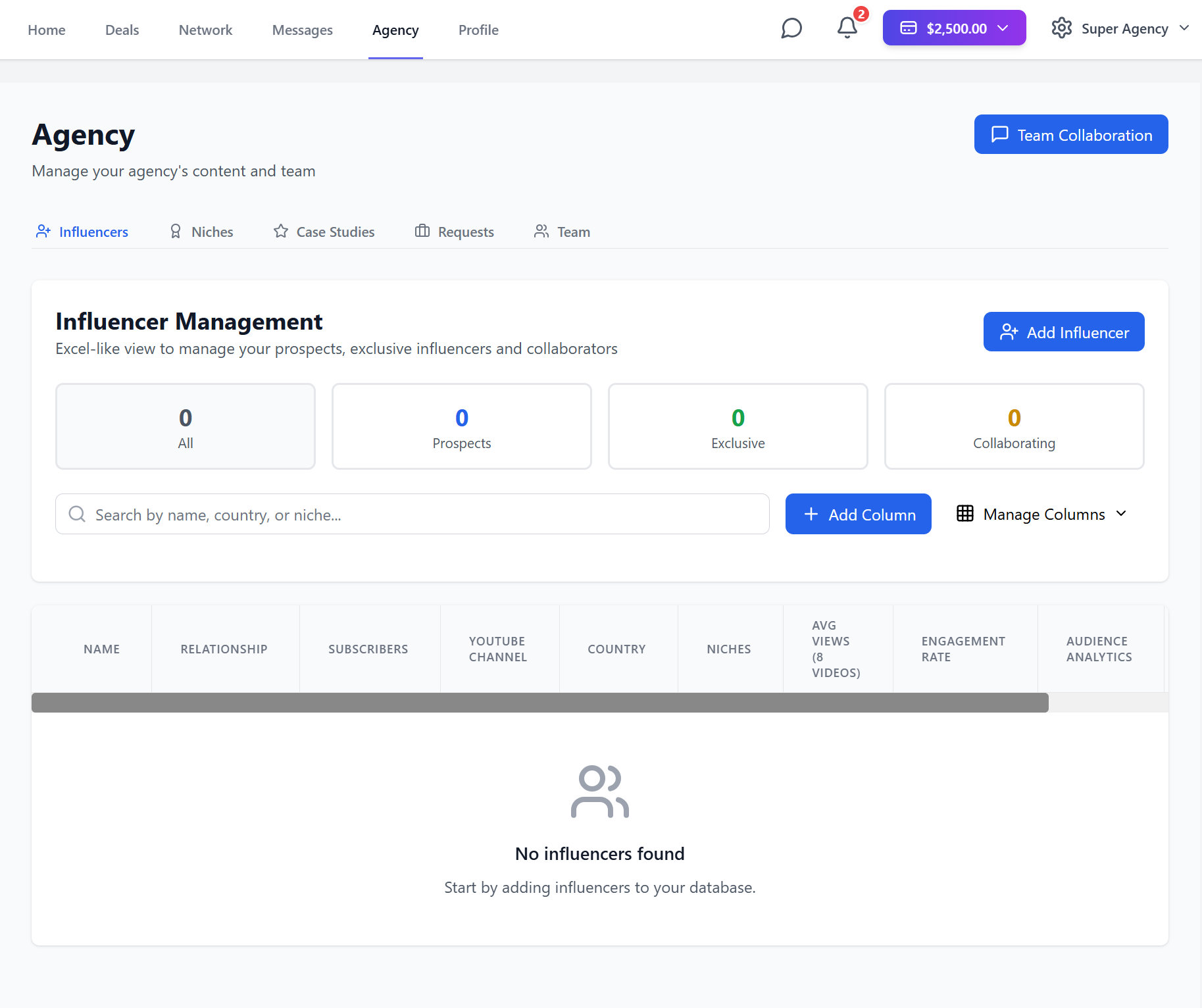Filter by the Collaborating count card

[x=1014, y=426]
